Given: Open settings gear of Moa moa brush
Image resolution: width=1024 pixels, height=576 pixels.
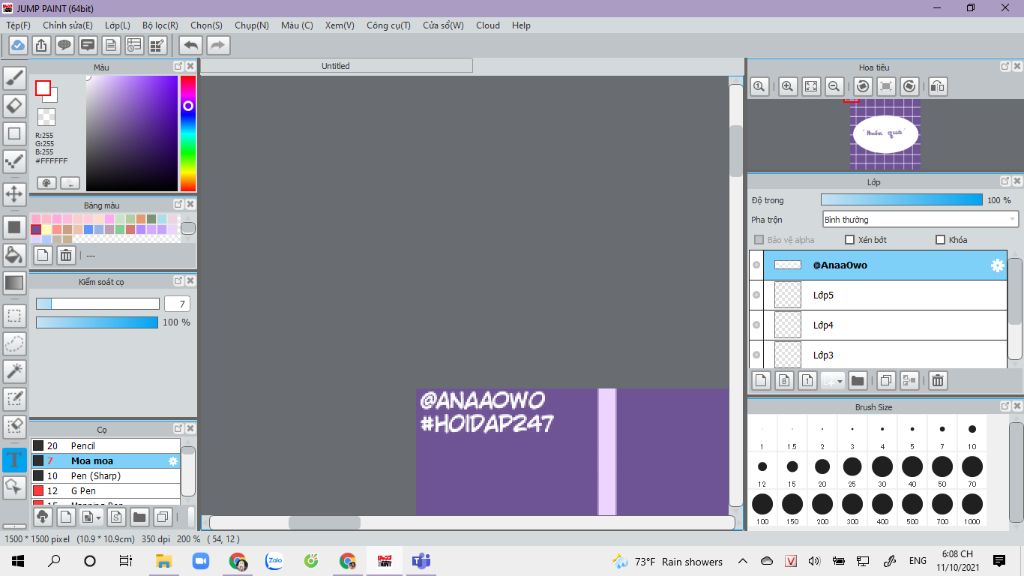Looking at the screenshot, I should click(x=173, y=461).
